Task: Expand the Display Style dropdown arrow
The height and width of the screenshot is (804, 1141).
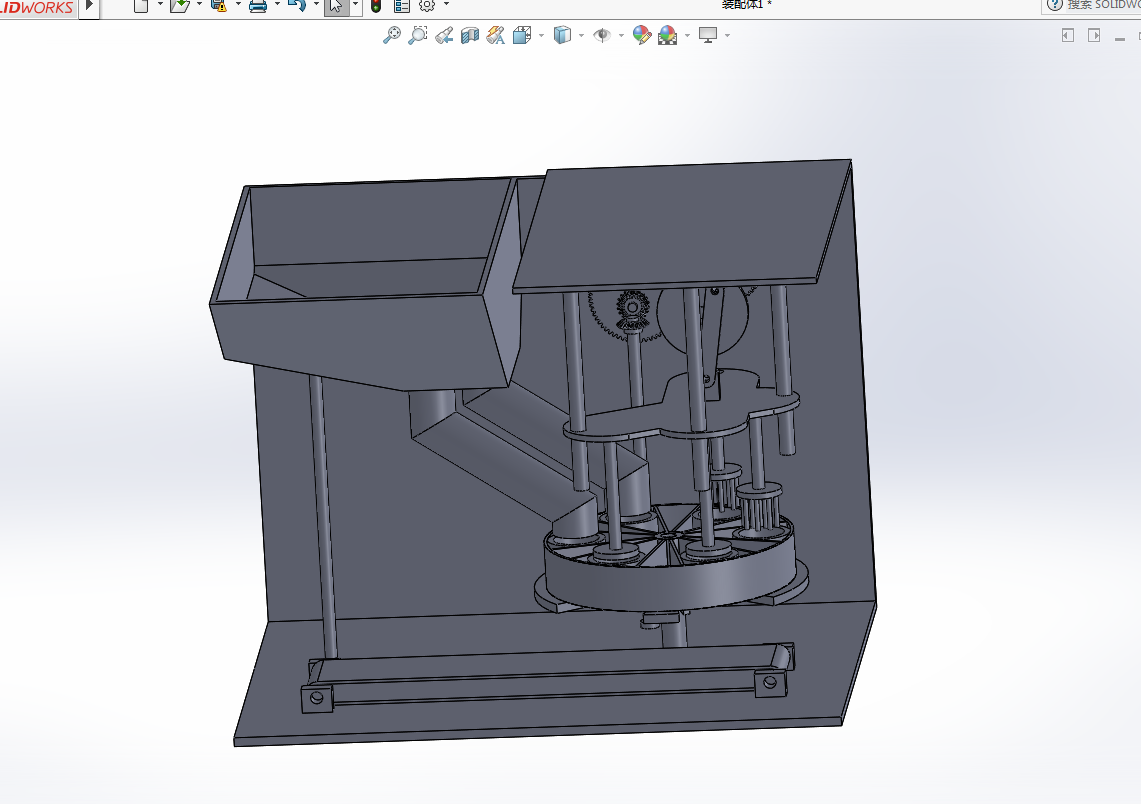Action: (581, 35)
